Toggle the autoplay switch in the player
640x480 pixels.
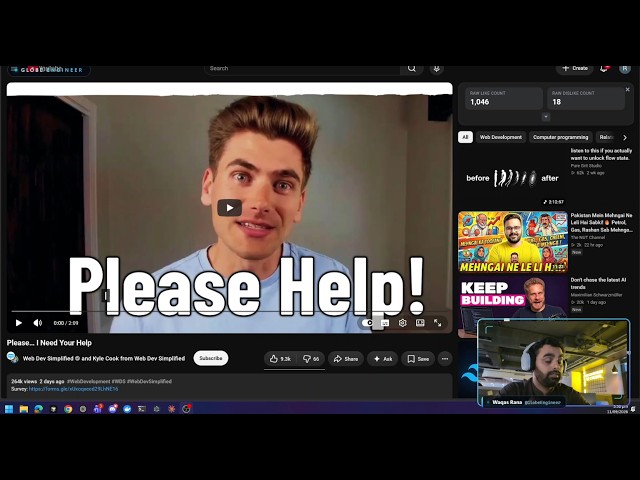[x=367, y=323]
